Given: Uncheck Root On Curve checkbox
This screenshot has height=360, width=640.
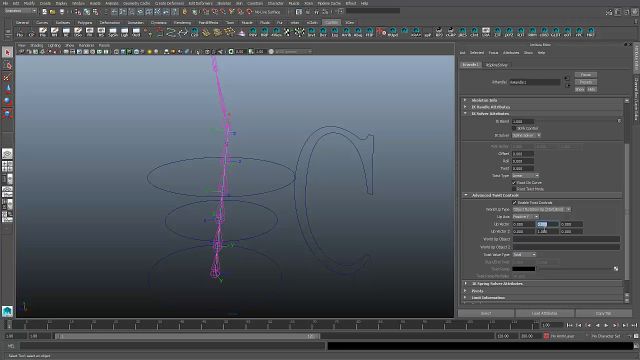Looking at the screenshot, I should click(515, 182).
